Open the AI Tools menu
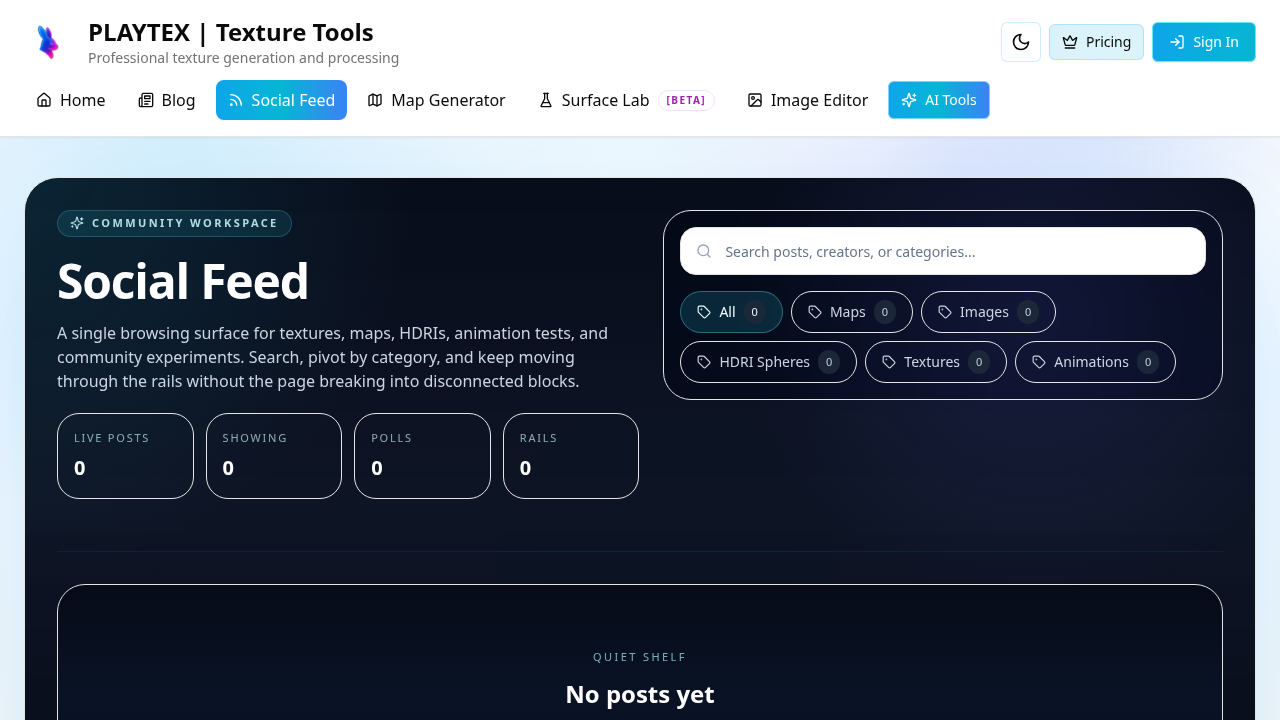1280x720 pixels. pyautogui.click(x=939, y=100)
